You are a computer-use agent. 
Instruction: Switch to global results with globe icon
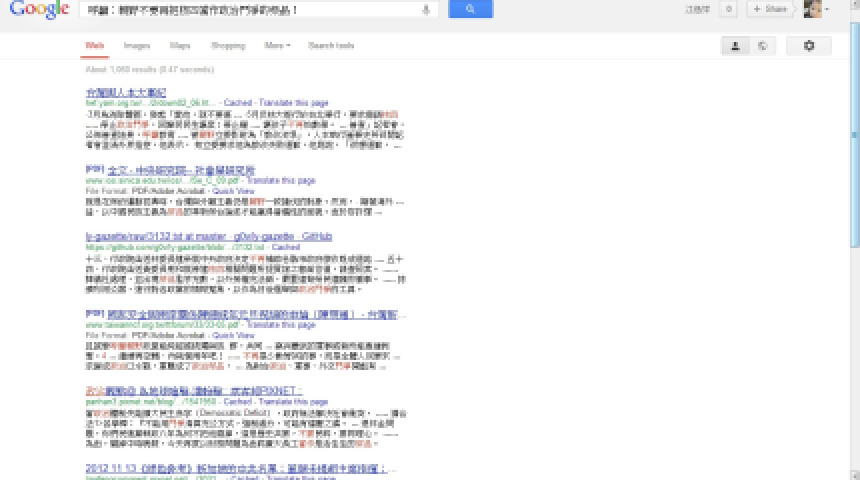[x=763, y=45]
